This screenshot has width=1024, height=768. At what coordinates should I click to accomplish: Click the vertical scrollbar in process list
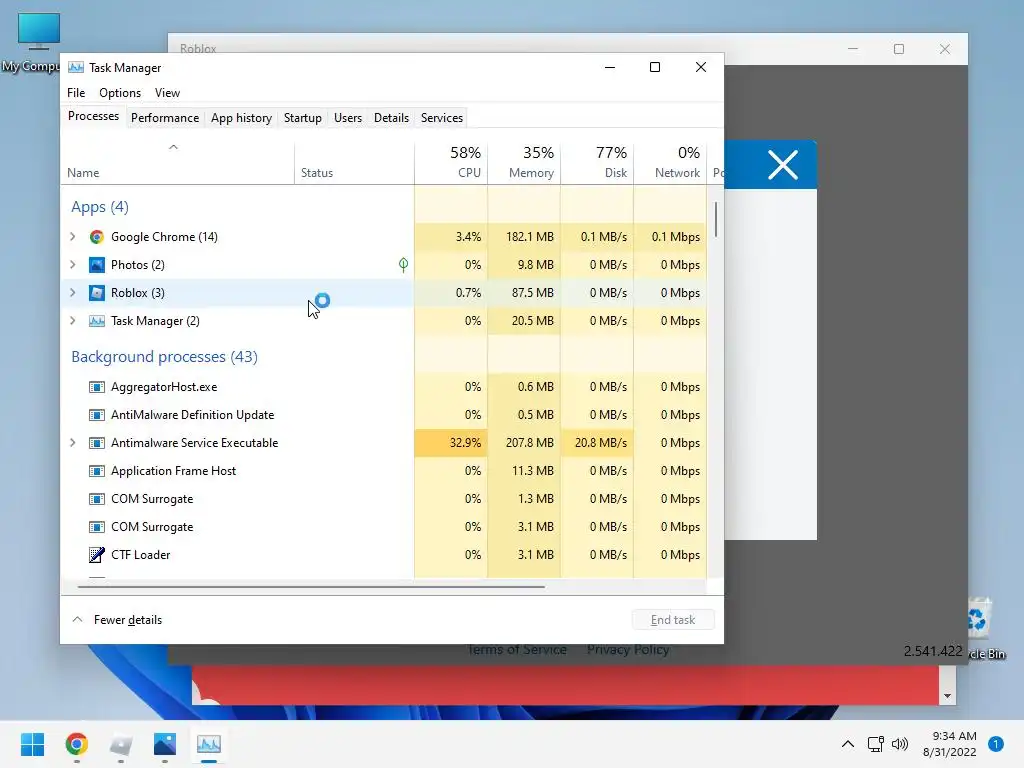(716, 219)
